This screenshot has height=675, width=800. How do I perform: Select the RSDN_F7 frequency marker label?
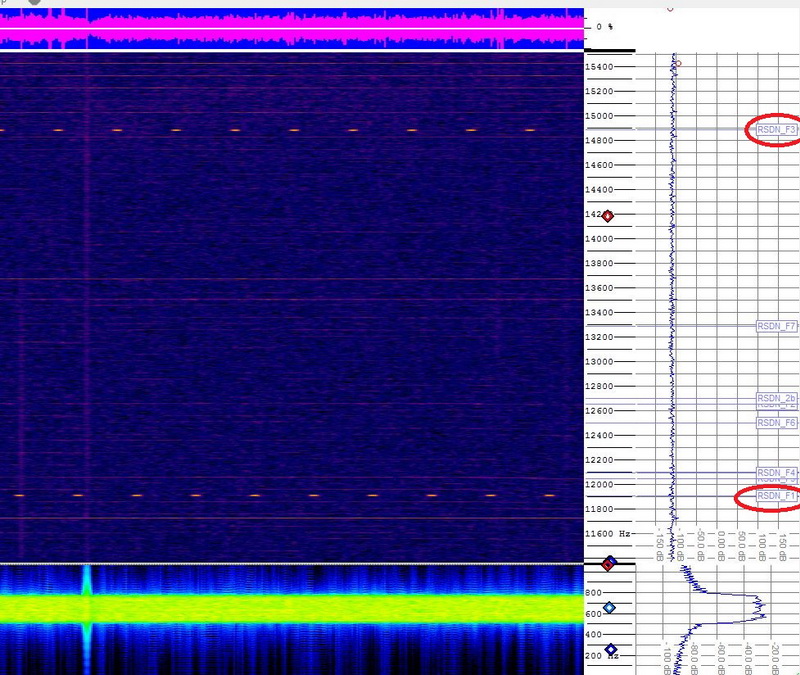tap(776, 326)
